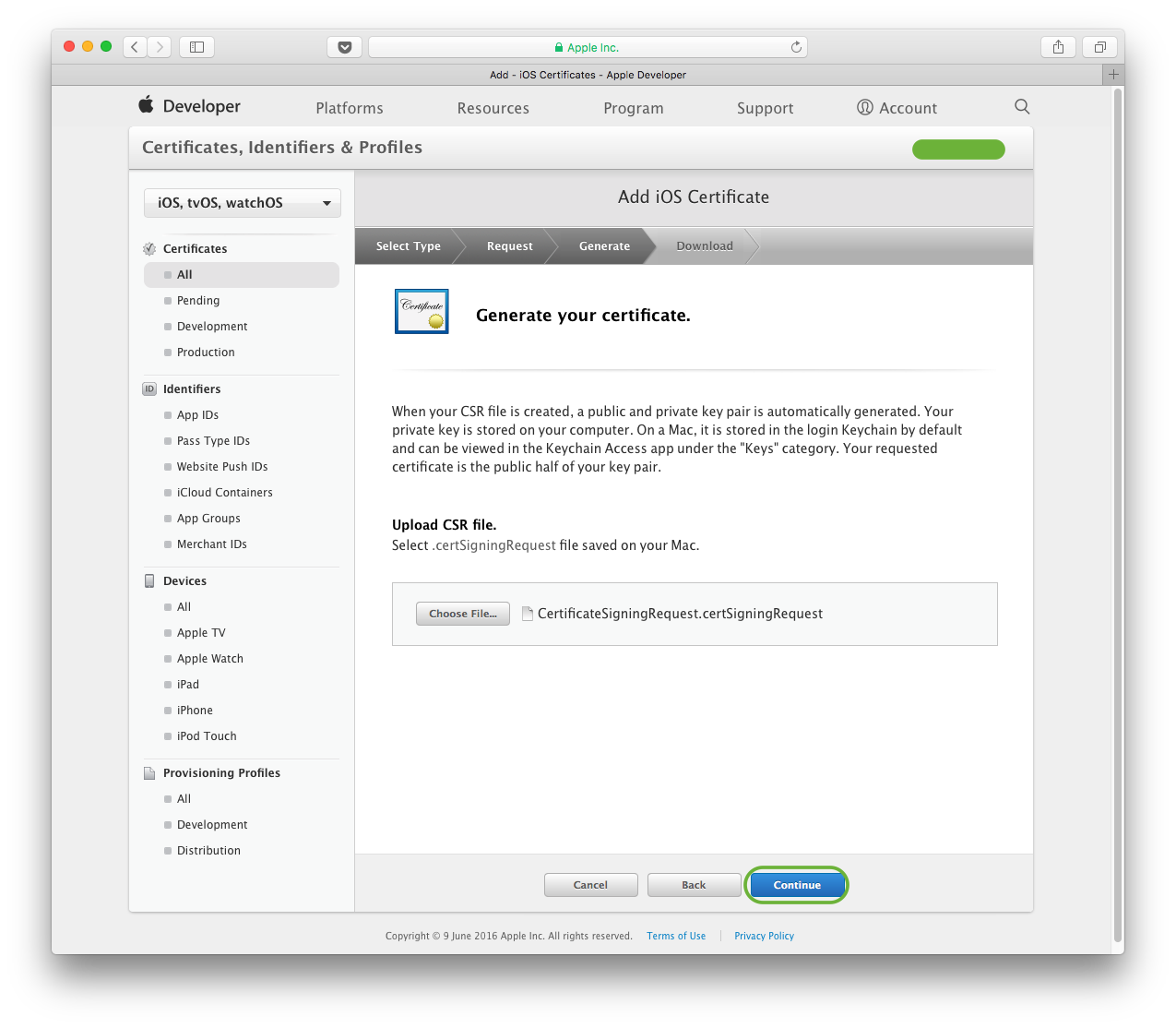Click the certificate image thumbnail
1176x1028 pixels.
[422, 311]
